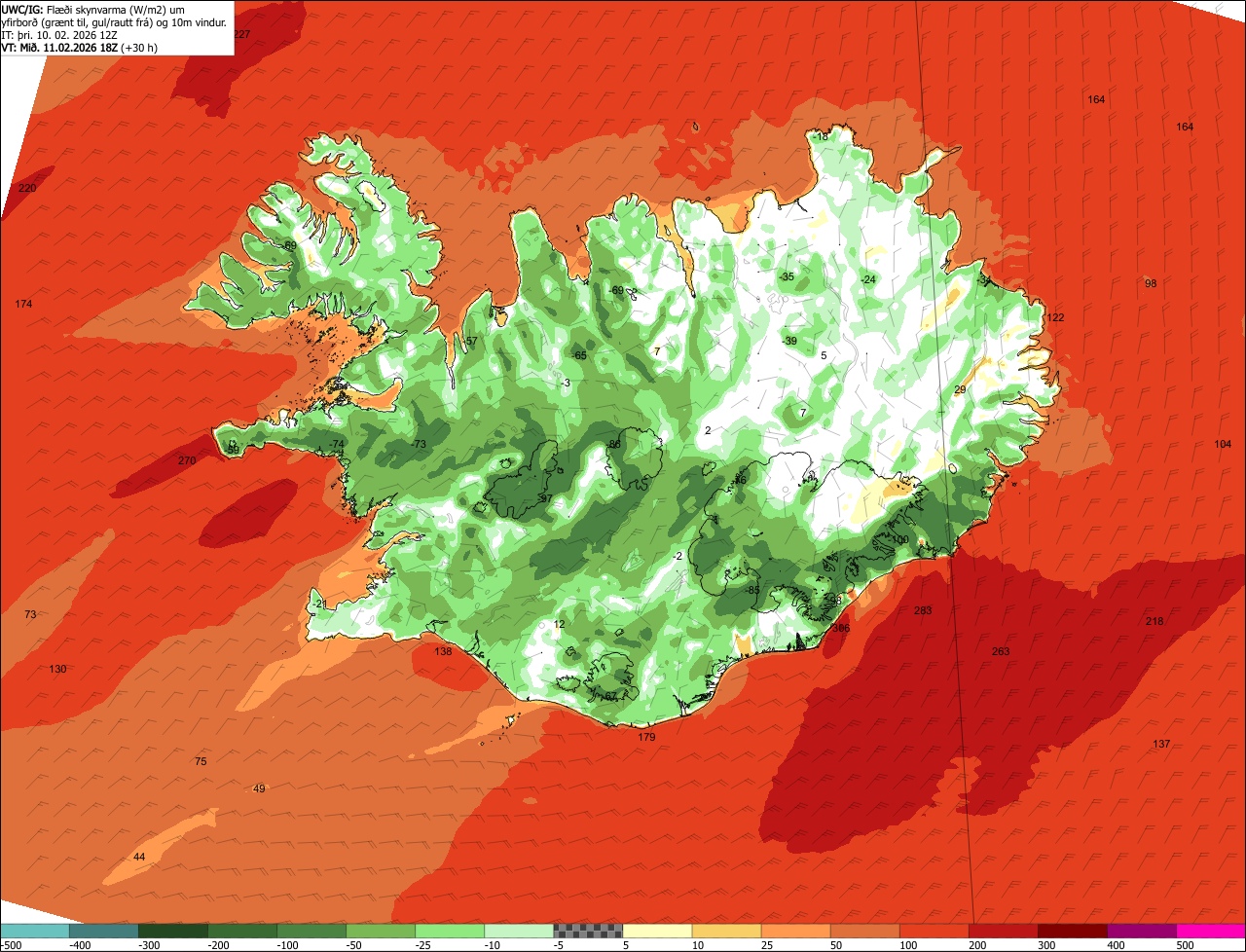Click the -85 value on the southeastern glacier
1246x952 pixels.
751,590
